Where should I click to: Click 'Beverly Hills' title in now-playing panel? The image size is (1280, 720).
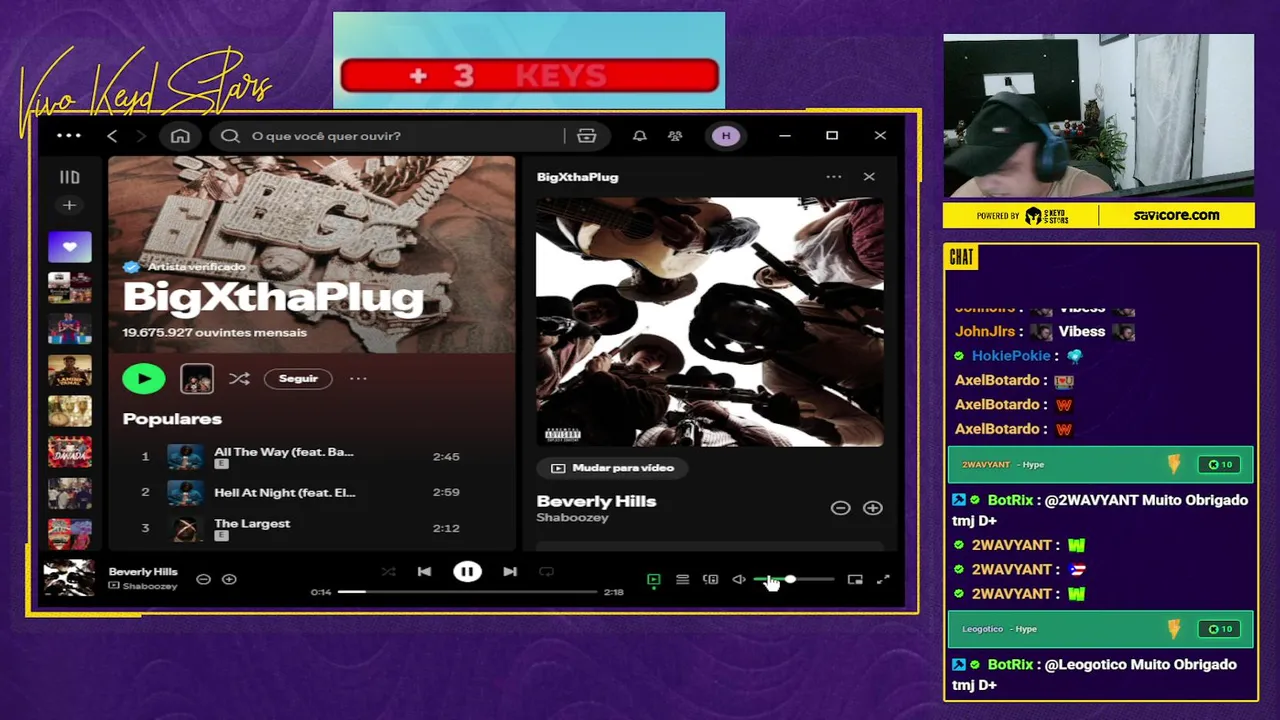tap(596, 501)
